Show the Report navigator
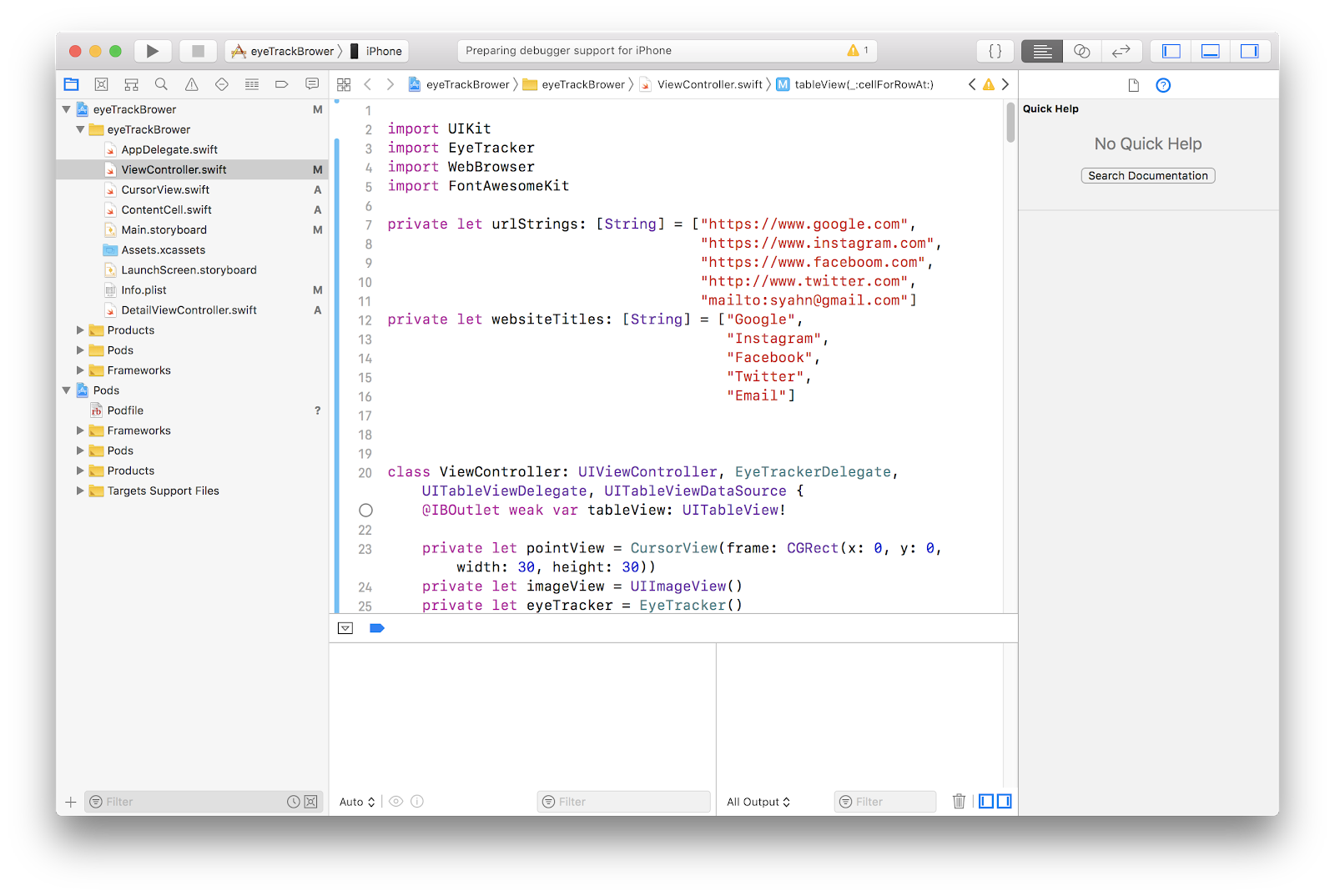 click(x=312, y=84)
